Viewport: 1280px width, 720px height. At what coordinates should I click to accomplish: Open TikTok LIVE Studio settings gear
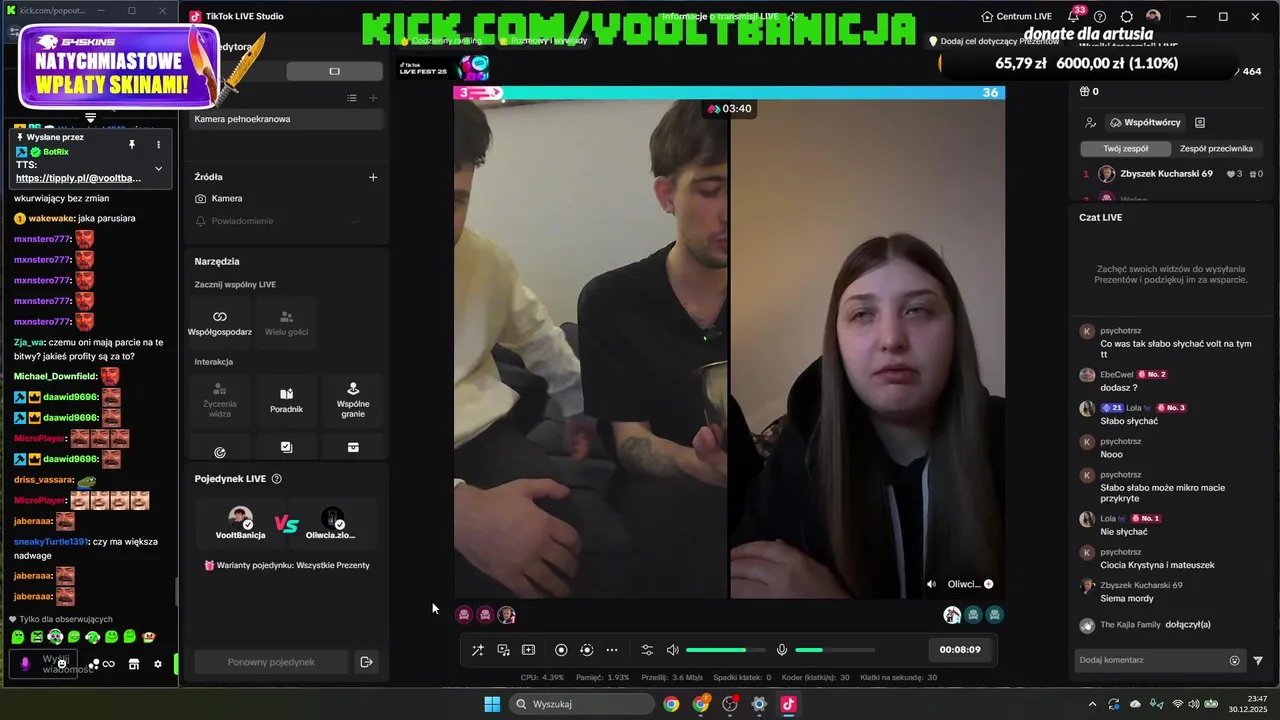click(1127, 17)
